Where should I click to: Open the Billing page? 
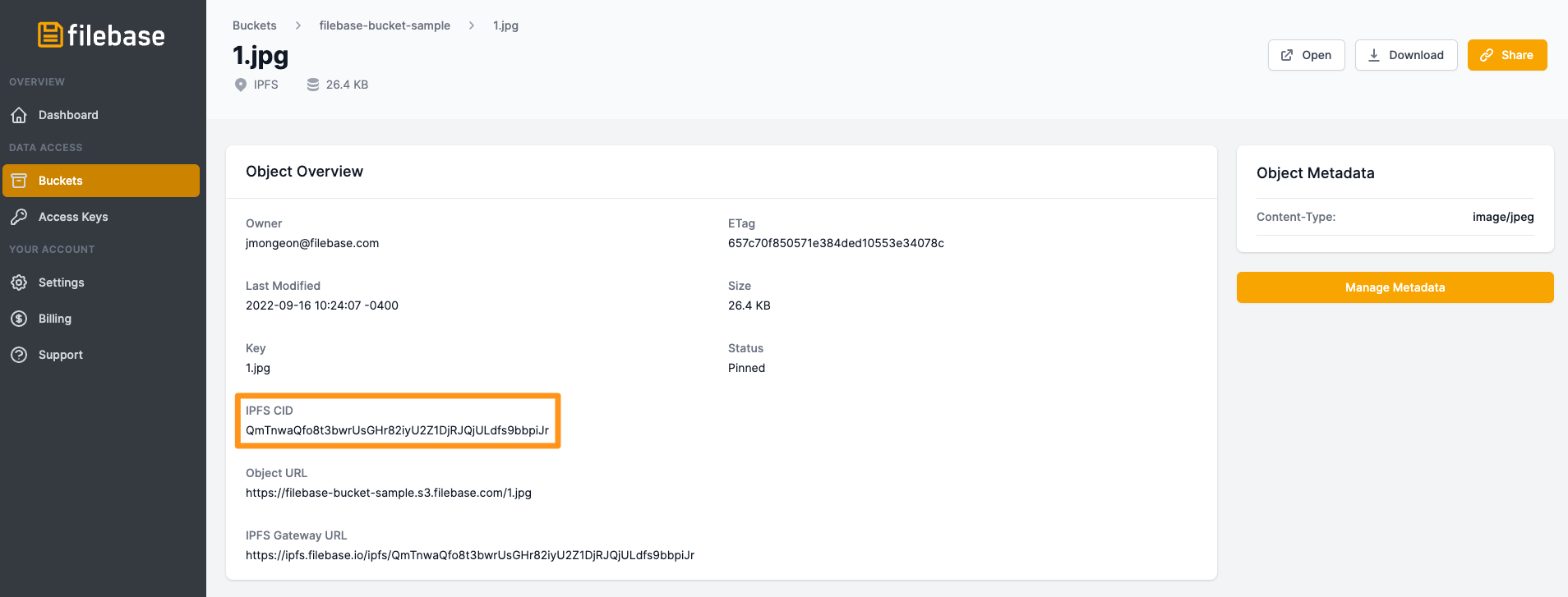101,319
